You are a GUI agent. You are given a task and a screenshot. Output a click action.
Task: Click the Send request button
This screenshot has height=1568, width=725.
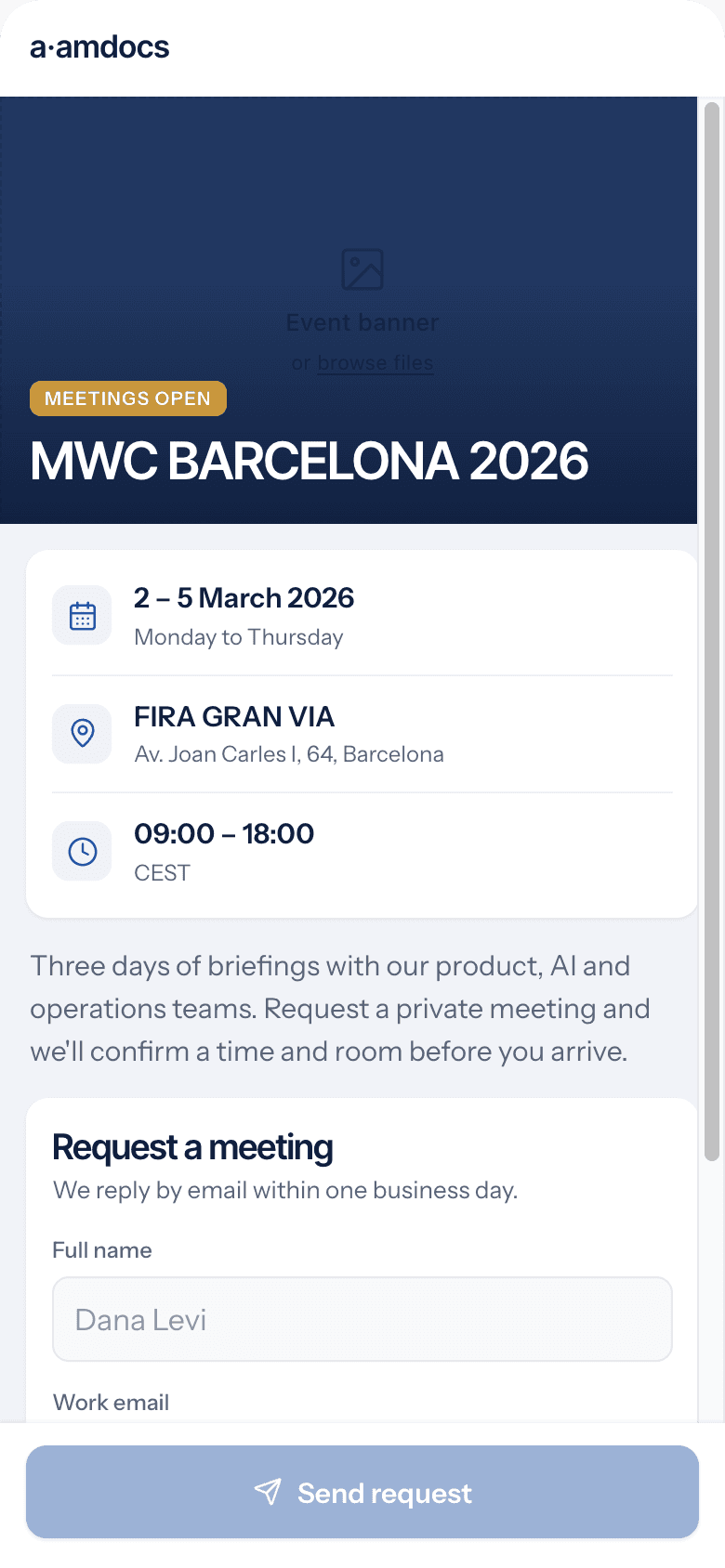pos(362,1492)
